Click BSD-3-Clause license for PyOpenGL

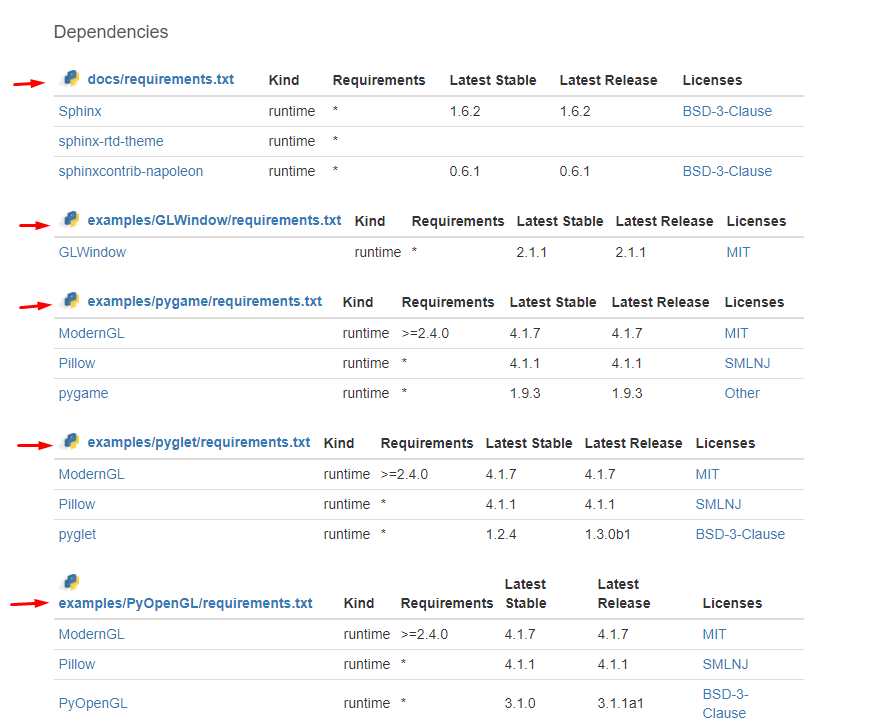(725, 703)
